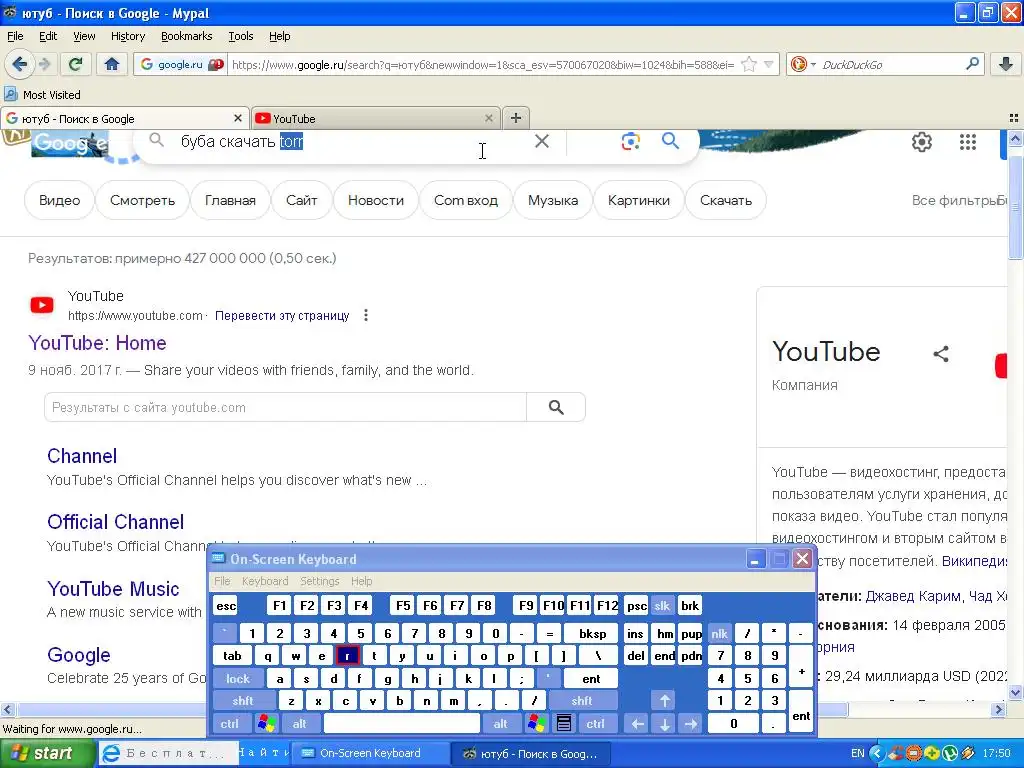Open the Official Channel sitelink
This screenshot has width=1024, height=768.
point(116,522)
